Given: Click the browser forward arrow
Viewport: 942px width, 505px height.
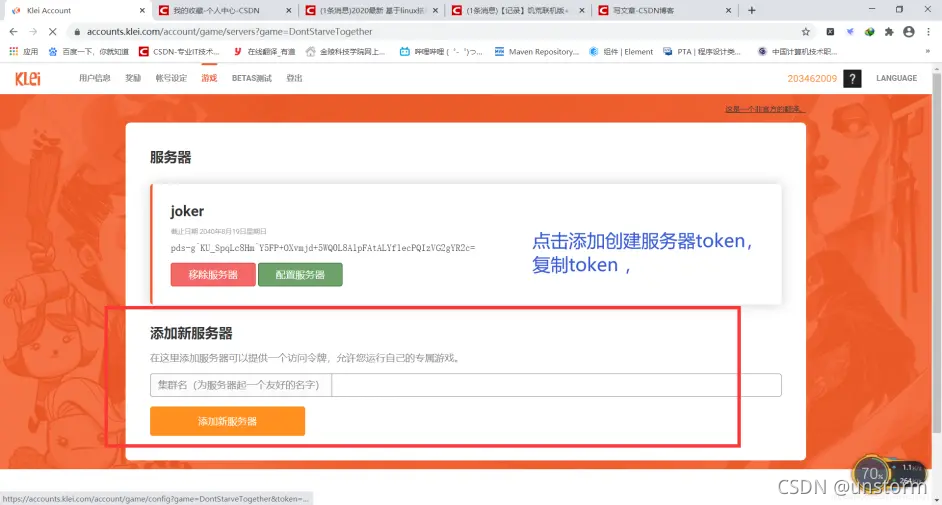Looking at the screenshot, I should point(32,31).
